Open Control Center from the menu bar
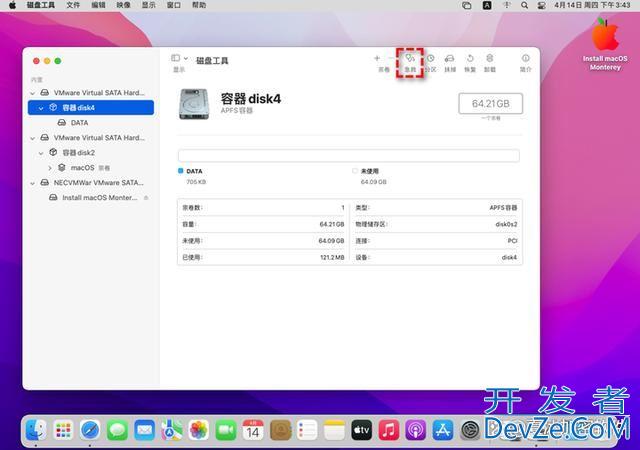The height and width of the screenshot is (450, 640). (x=542, y=5)
